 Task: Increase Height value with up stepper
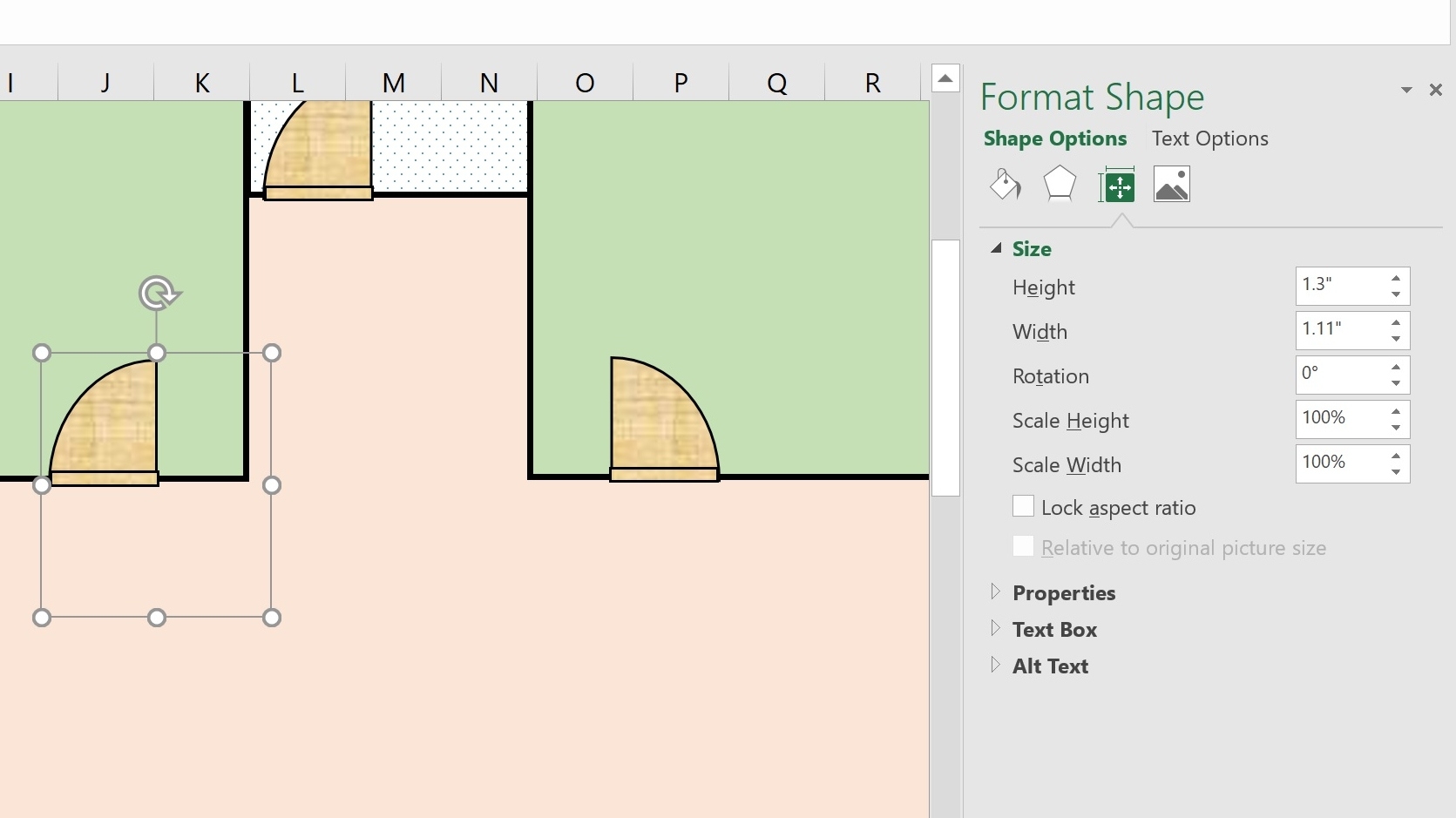1396,279
